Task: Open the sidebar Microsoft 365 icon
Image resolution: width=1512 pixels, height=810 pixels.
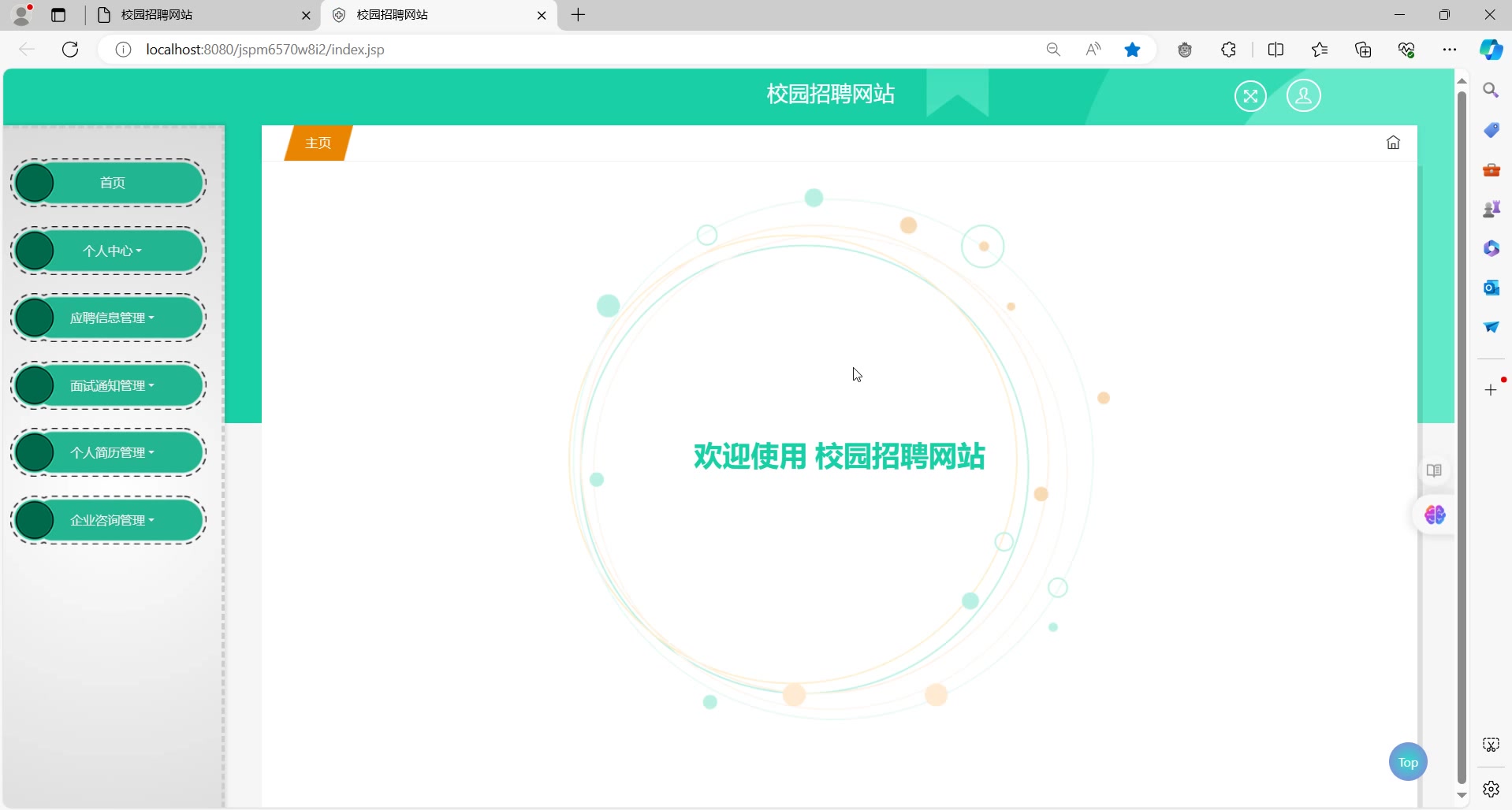Action: pos(1491,248)
